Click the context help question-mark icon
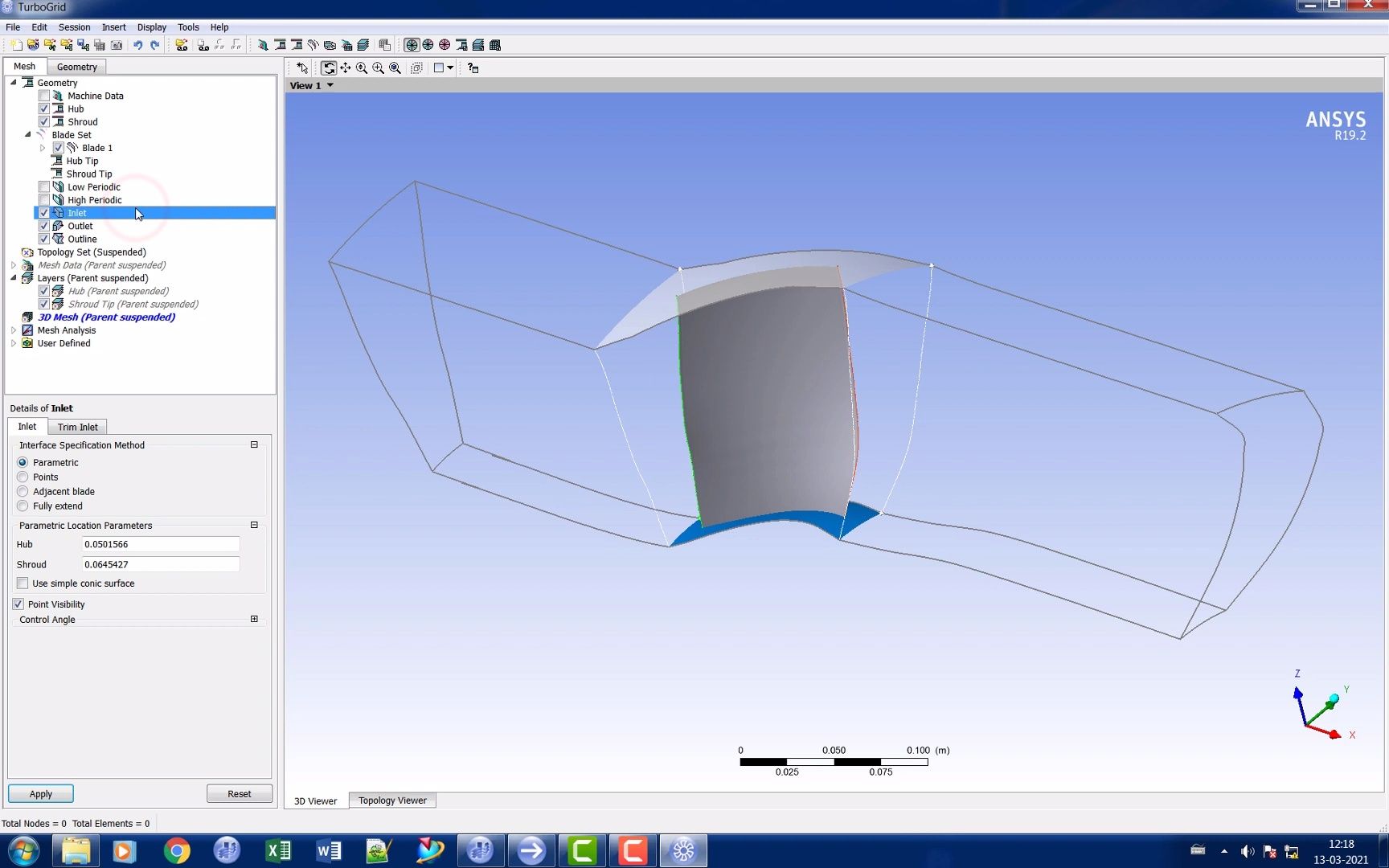This screenshot has width=1389, height=868. point(473,68)
